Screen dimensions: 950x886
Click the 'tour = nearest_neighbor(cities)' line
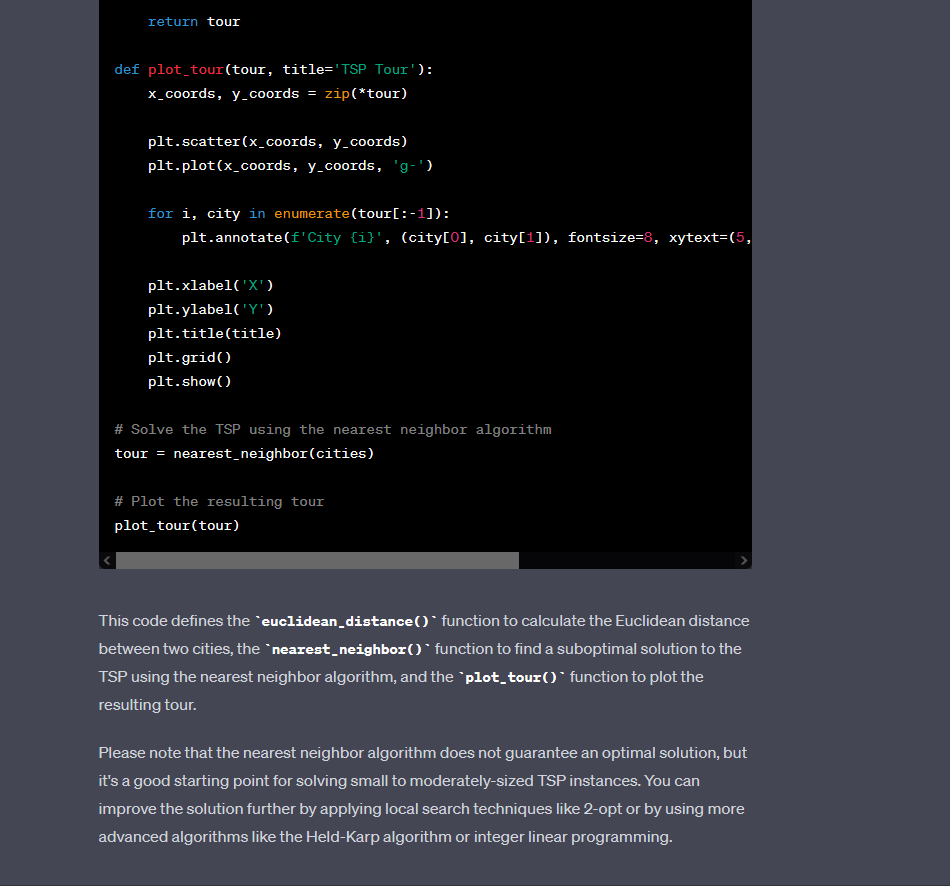(x=244, y=454)
